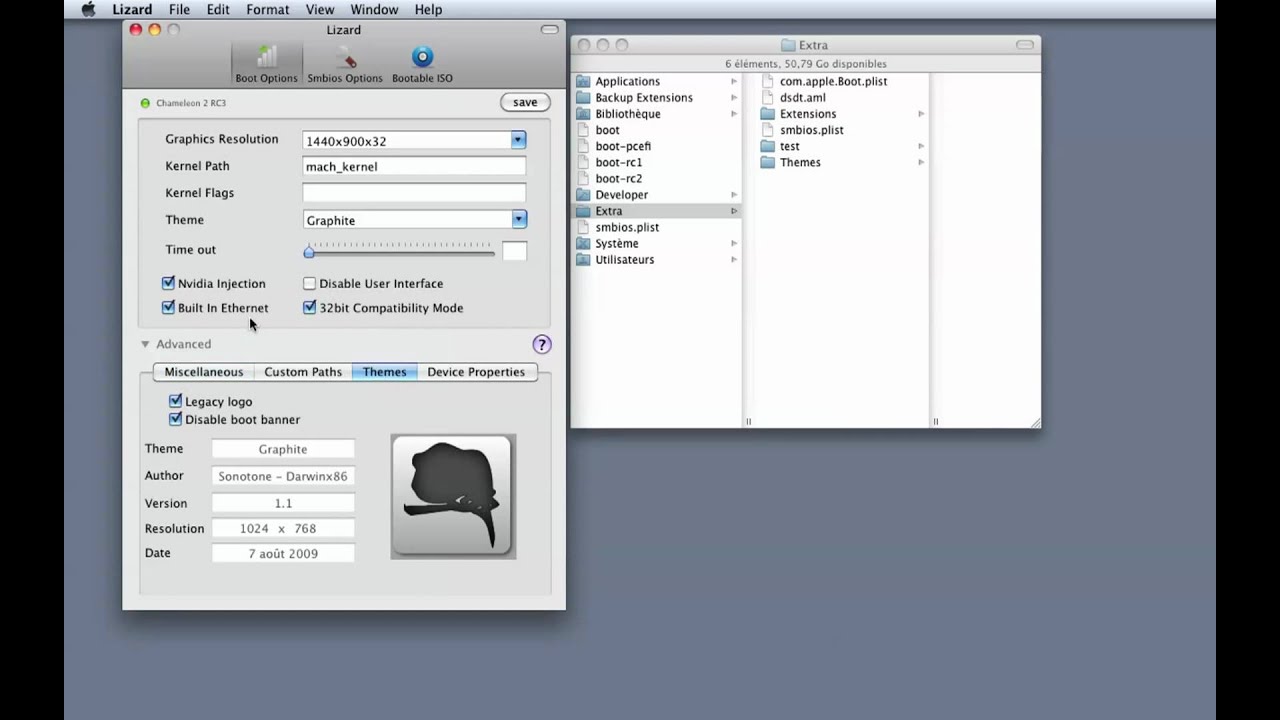Screen dimensions: 1280x720
Task: Click the green Chameleon 2 RC3 status indicator
Action: [x=145, y=103]
